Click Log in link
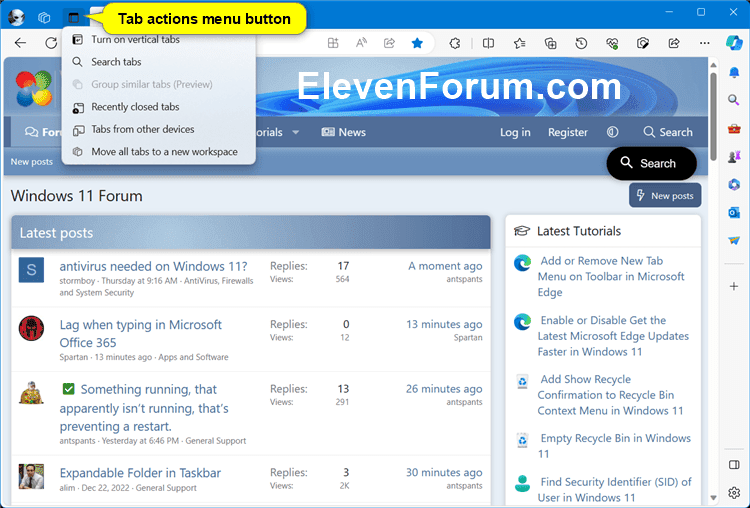This screenshot has width=750, height=508. [x=515, y=133]
